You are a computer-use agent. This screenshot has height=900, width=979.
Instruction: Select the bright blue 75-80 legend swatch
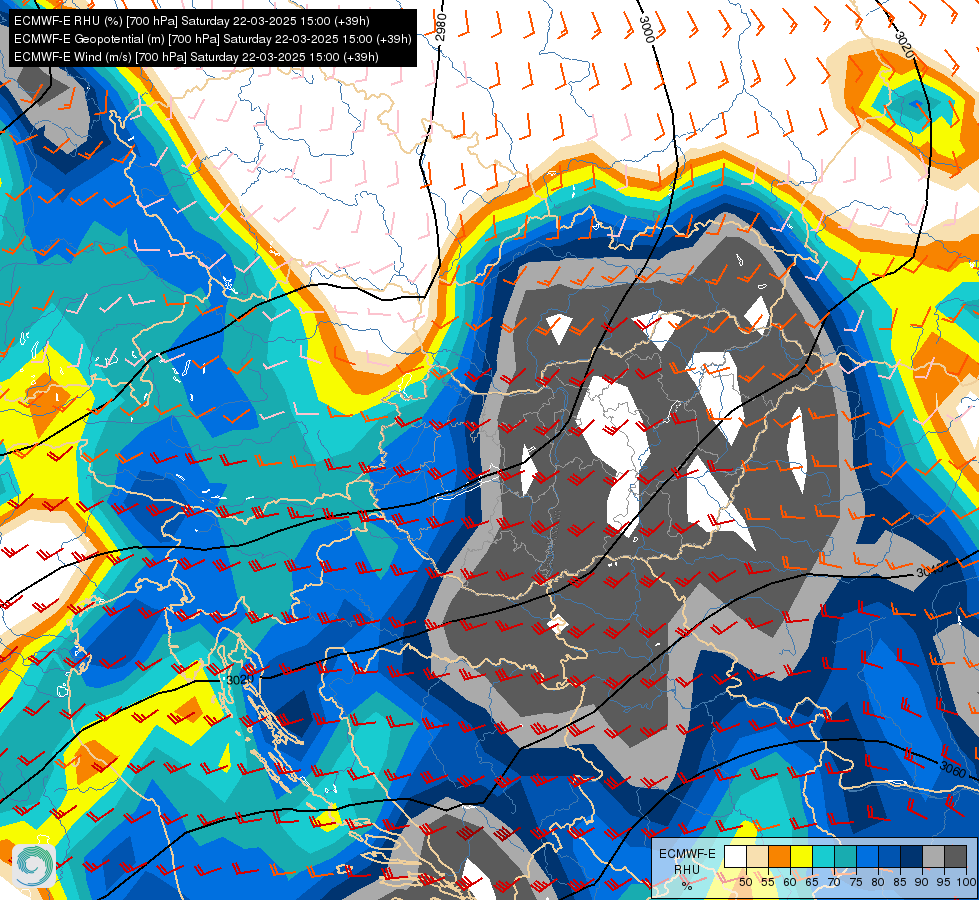[x=867, y=856]
